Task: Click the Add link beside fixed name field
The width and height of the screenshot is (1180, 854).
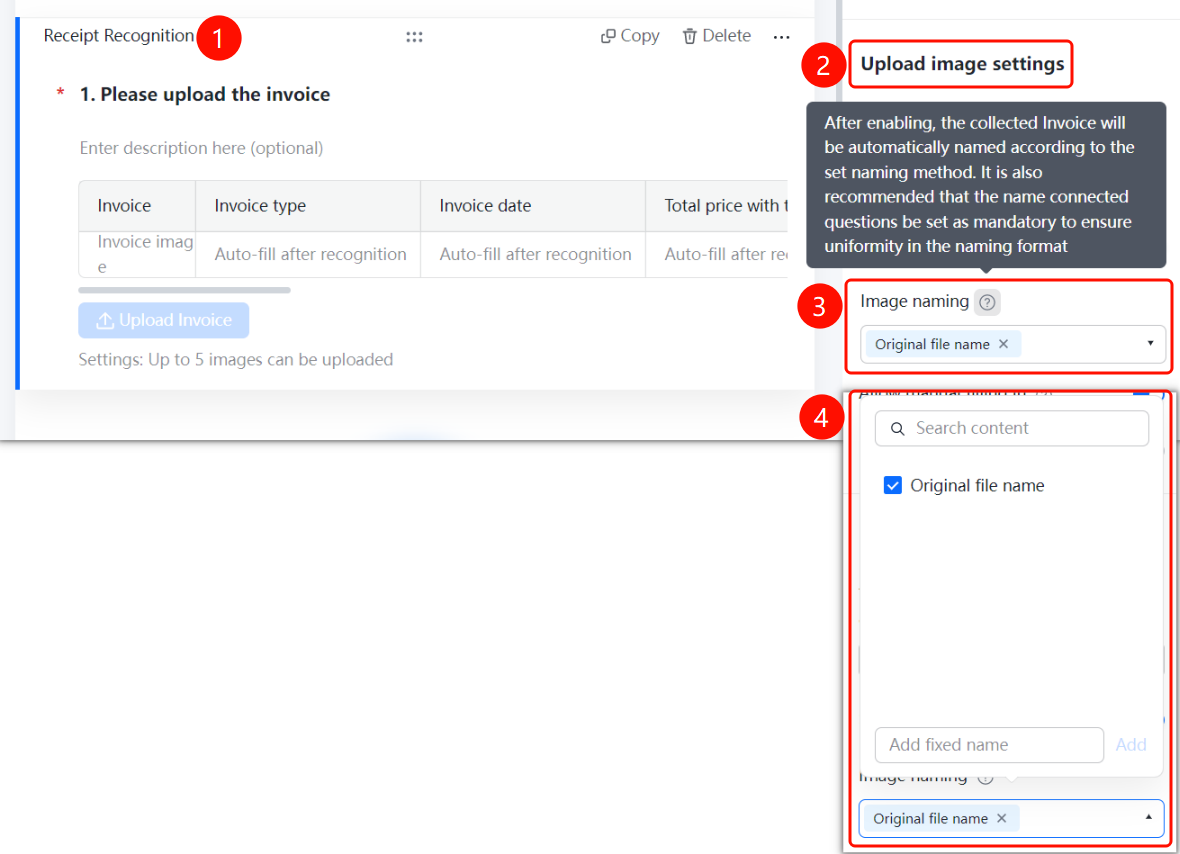Action: (1130, 745)
